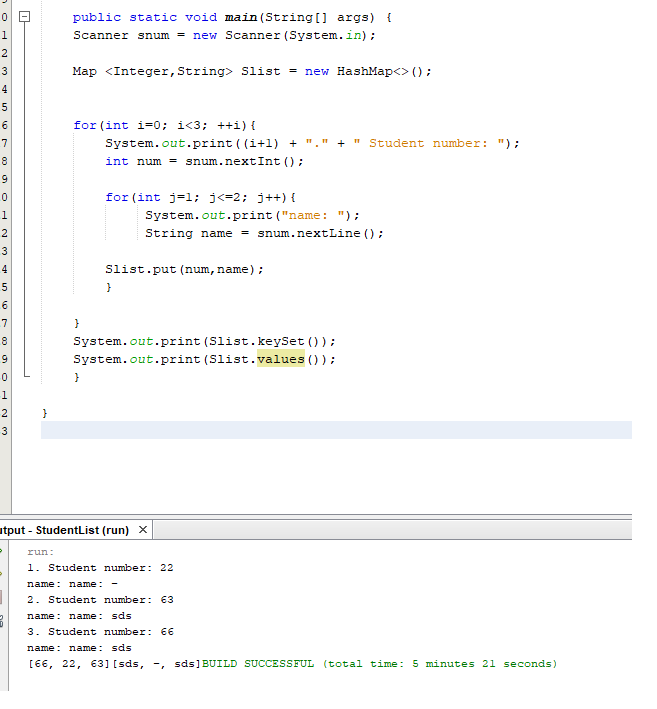Click the 'public static void main' declaration line
The height and width of the screenshot is (709, 657).
pos(232,18)
